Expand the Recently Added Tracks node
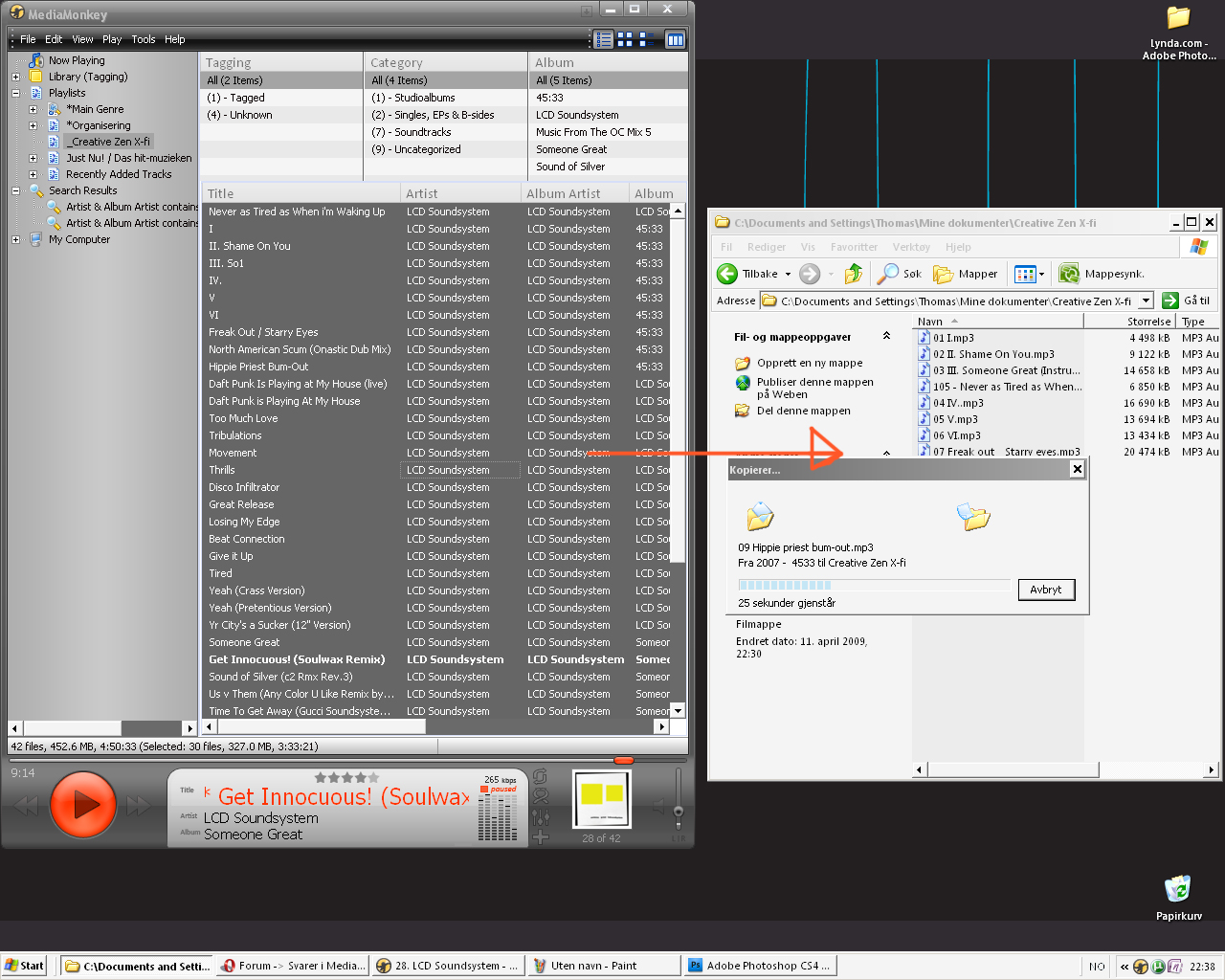This screenshot has width=1225, height=980. point(33,174)
